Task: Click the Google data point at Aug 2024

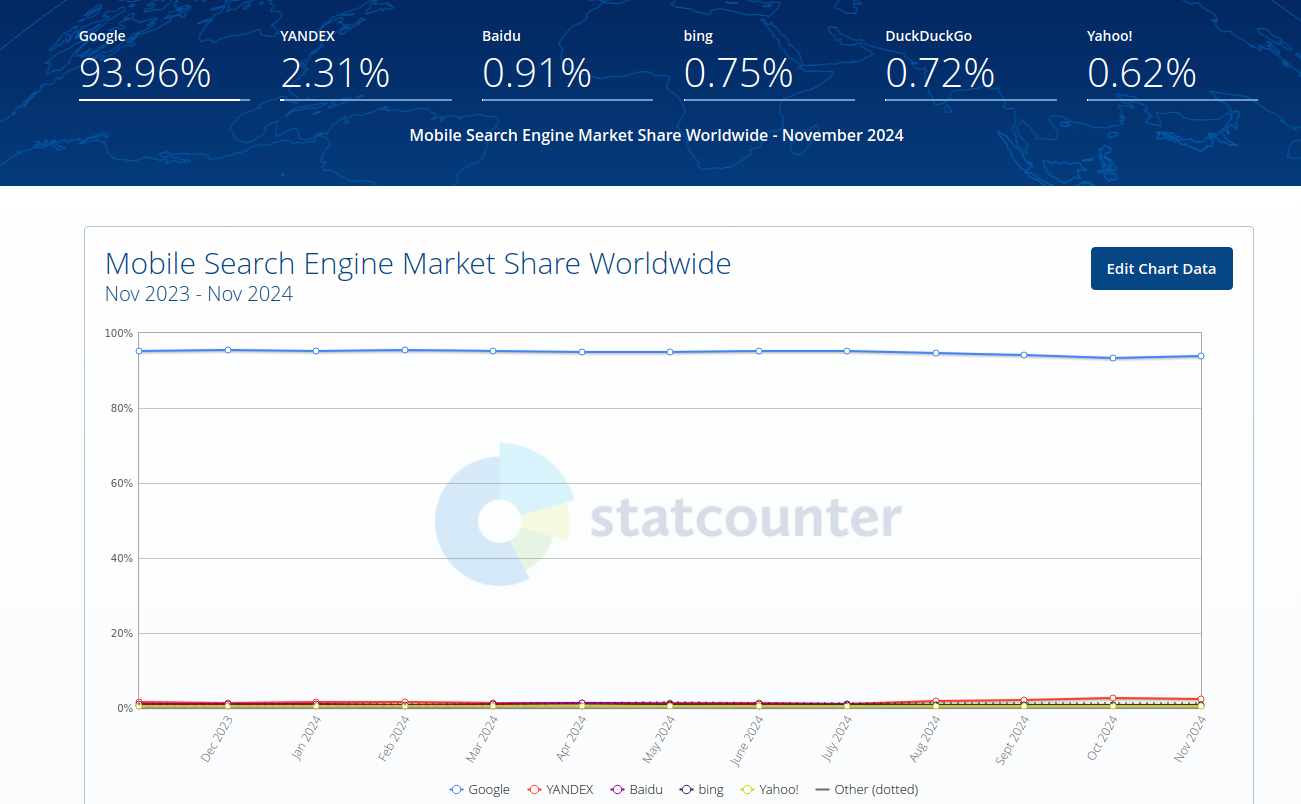Action: pyautogui.click(x=936, y=353)
